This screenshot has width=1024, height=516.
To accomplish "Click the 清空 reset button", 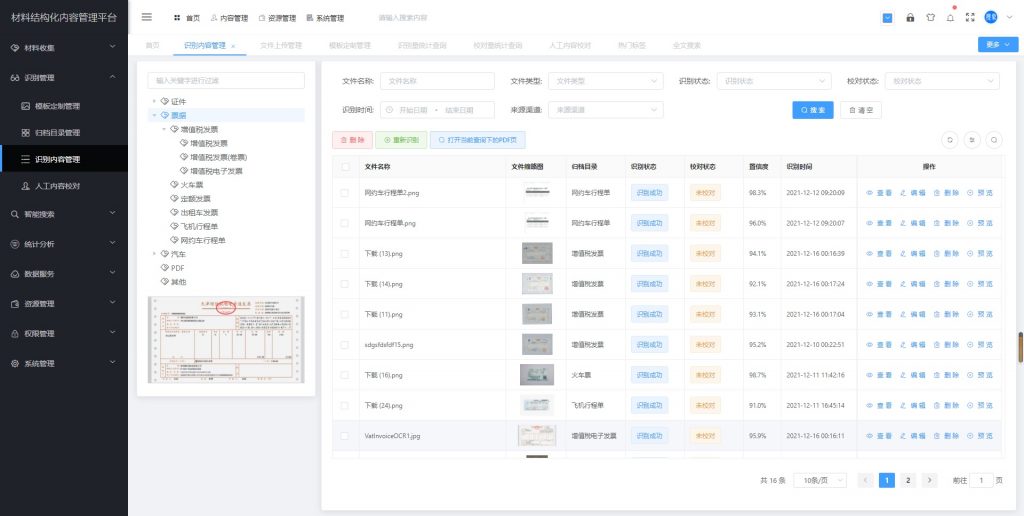I will (861, 110).
